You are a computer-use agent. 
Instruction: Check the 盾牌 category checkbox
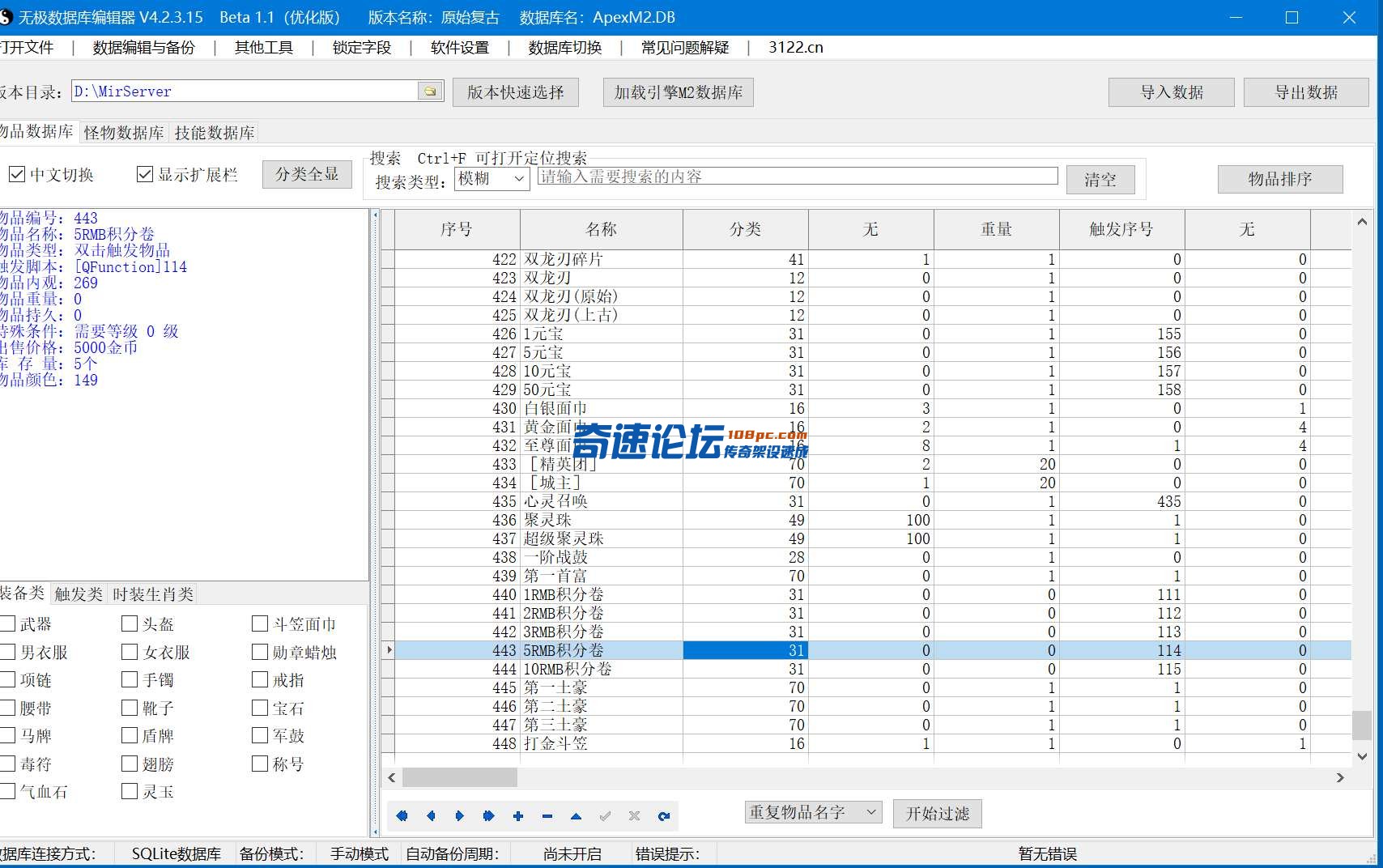pos(130,735)
